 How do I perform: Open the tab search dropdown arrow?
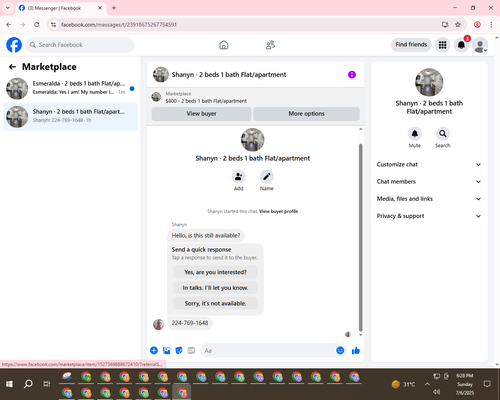tap(8, 8)
